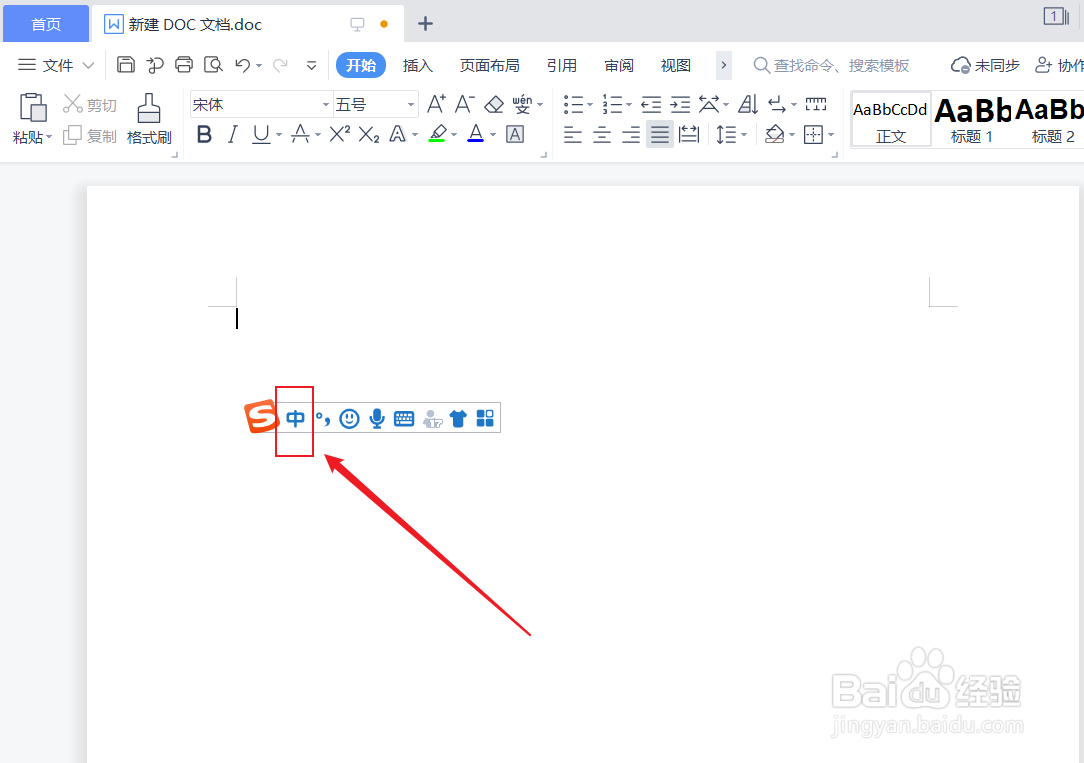Open underline style dropdown arrow
The height and width of the screenshot is (763, 1084).
279,135
